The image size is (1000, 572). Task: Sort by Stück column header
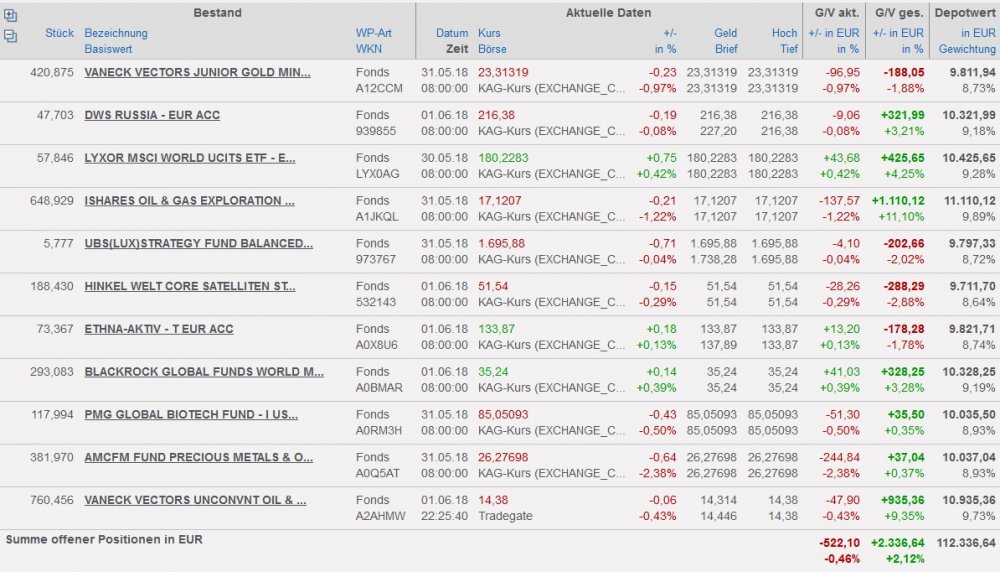coord(59,33)
